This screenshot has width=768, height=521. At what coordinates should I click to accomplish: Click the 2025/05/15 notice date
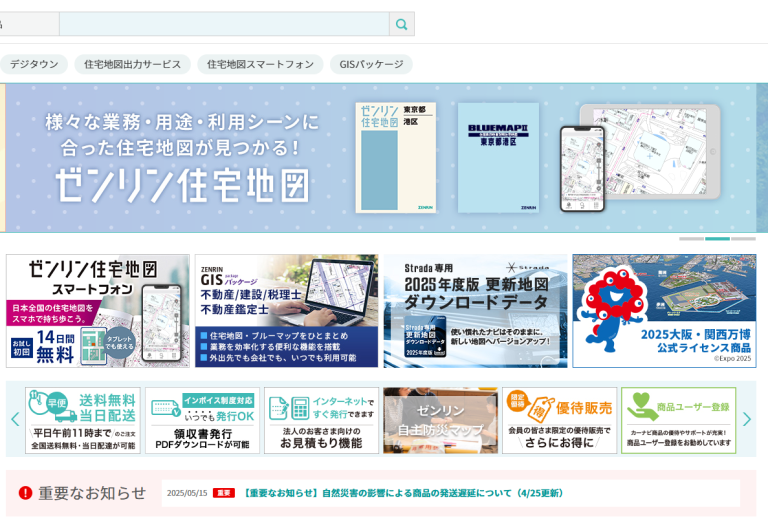(x=187, y=493)
